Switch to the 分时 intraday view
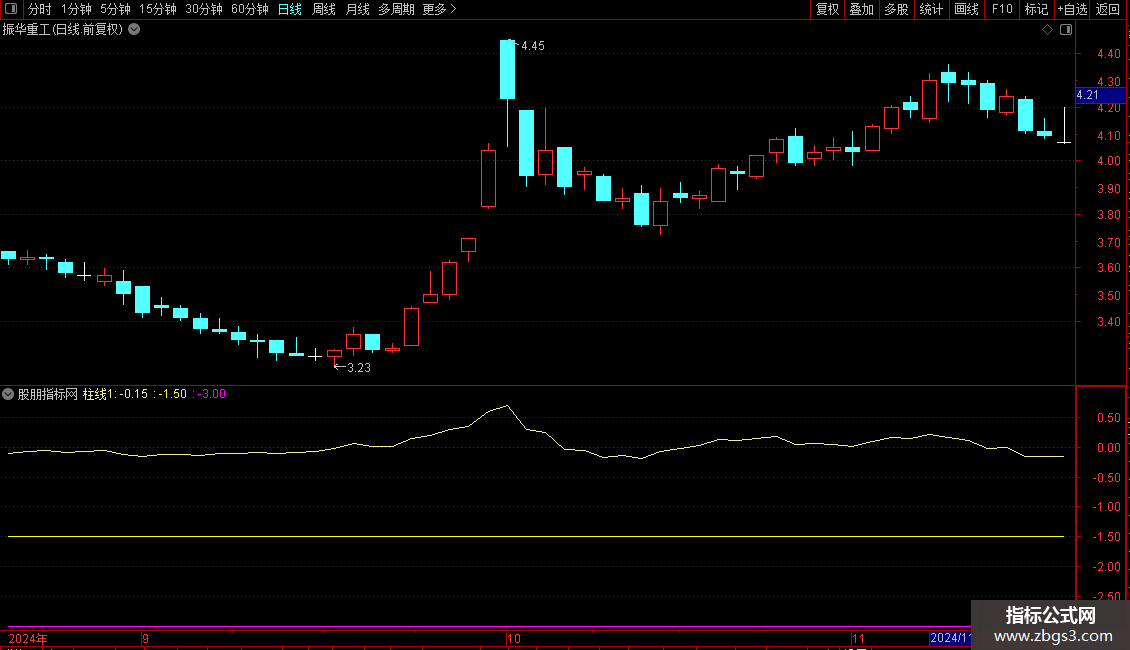Screen dimensions: 1130x650 (40, 9)
